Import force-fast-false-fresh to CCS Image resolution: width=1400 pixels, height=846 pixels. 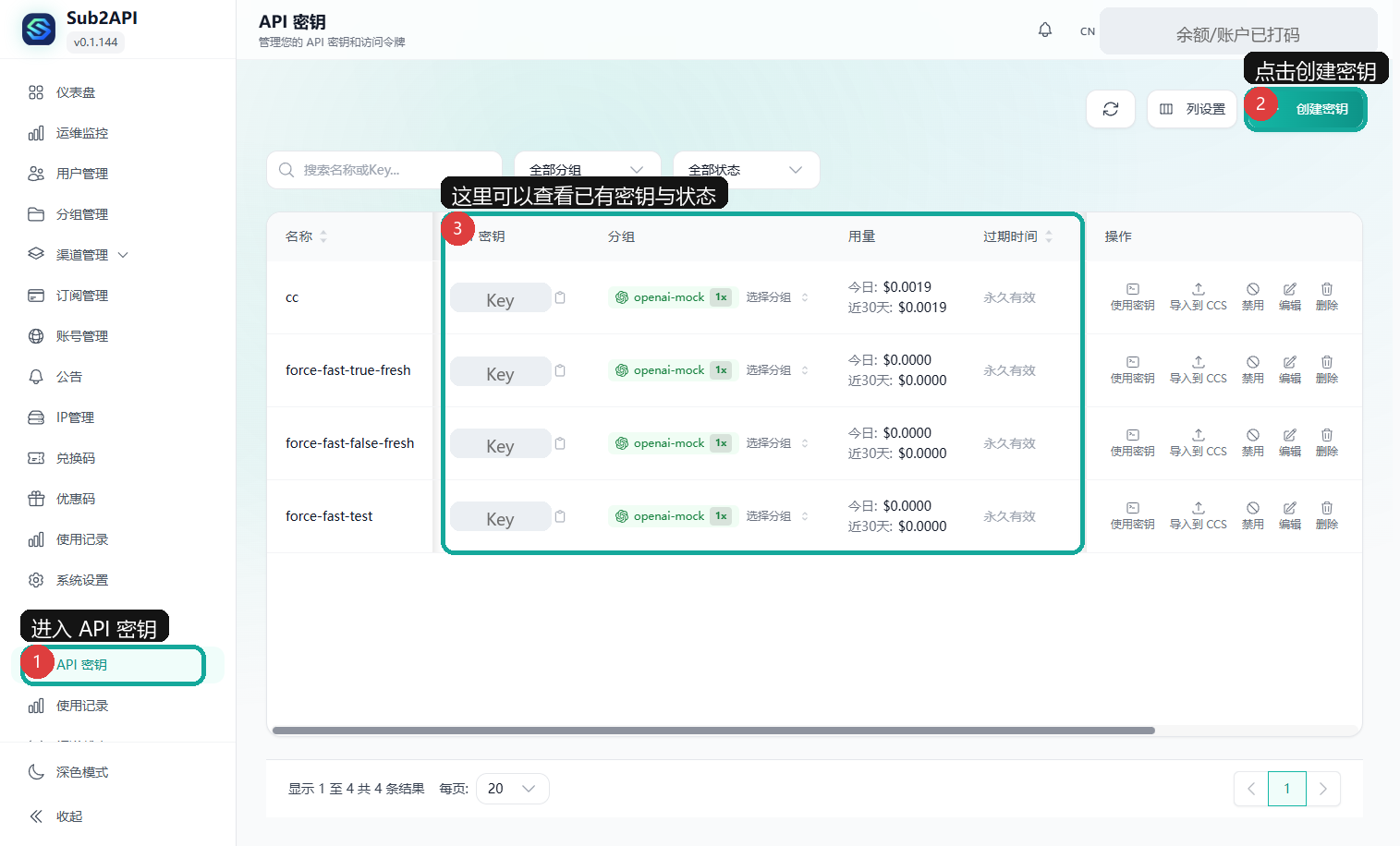[x=1199, y=442]
